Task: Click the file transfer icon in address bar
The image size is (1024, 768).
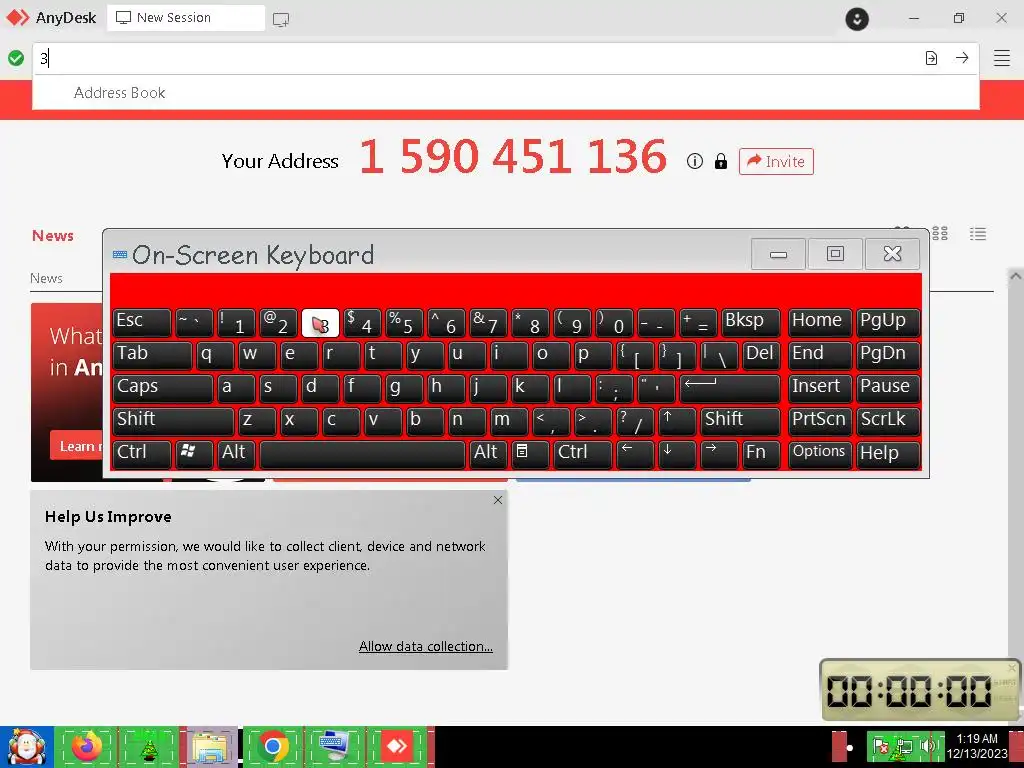Action: pyautogui.click(x=931, y=58)
